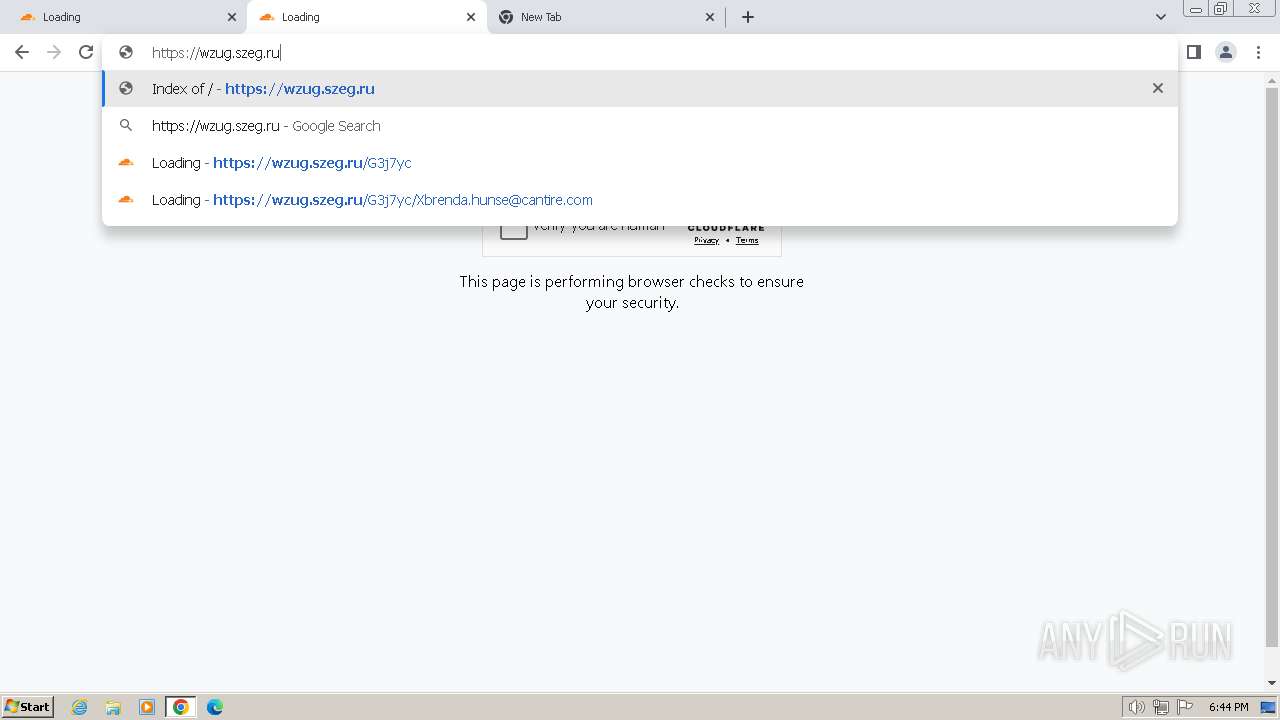Launch Microsoft Edge from the taskbar
Image resolution: width=1280 pixels, height=720 pixels.
coord(215,707)
